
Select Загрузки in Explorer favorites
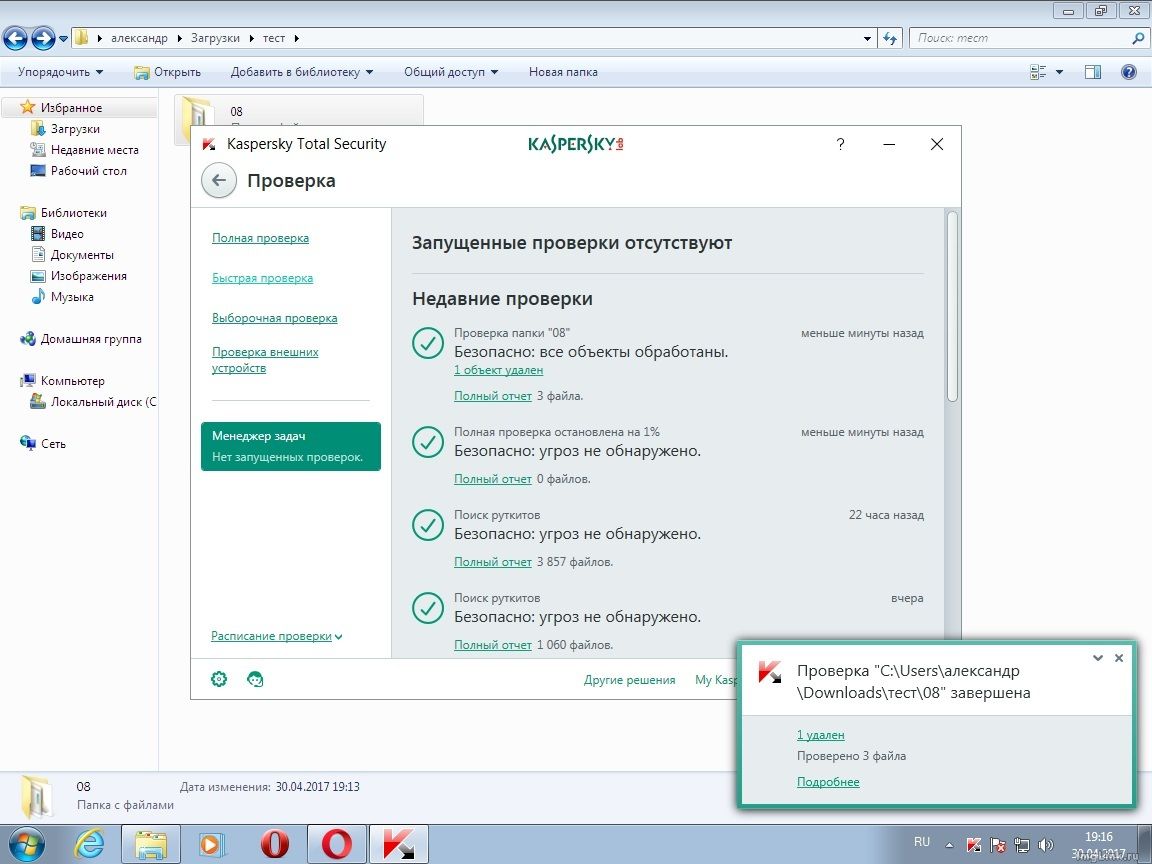(75, 129)
